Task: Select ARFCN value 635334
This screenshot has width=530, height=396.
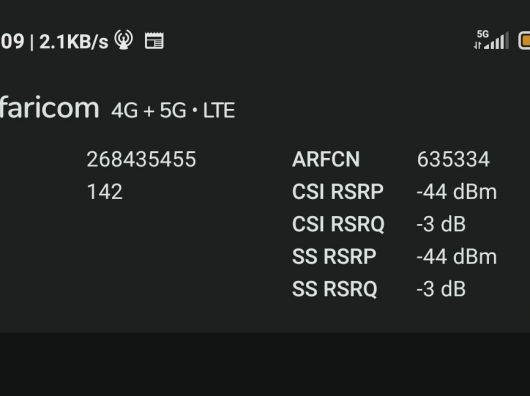Action: pos(453,159)
